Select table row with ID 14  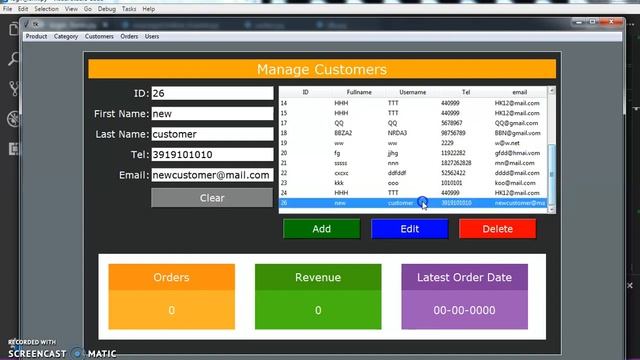tap(413, 103)
